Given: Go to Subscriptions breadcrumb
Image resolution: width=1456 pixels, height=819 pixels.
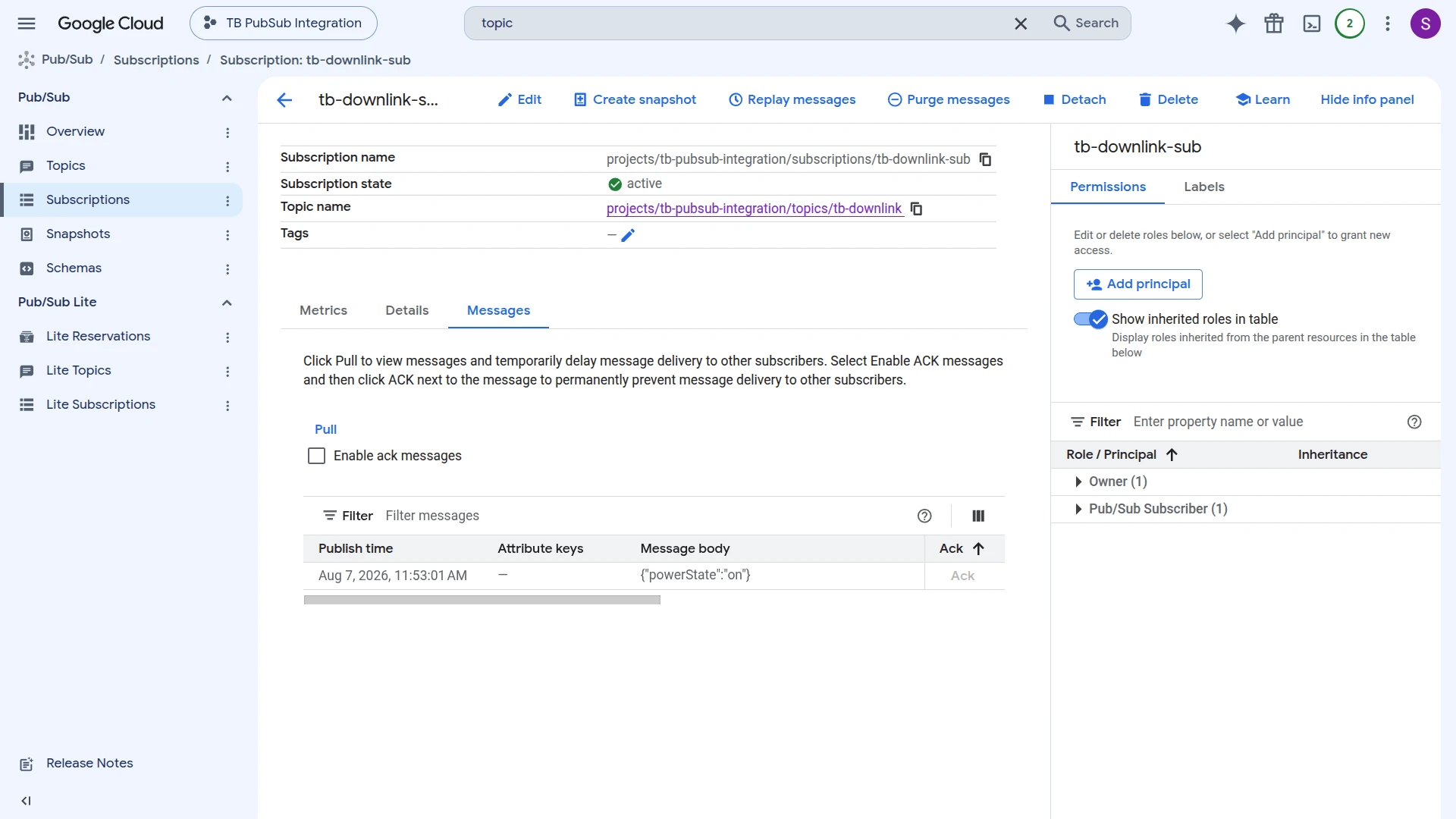Looking at the screenshot, I should 156,60.
